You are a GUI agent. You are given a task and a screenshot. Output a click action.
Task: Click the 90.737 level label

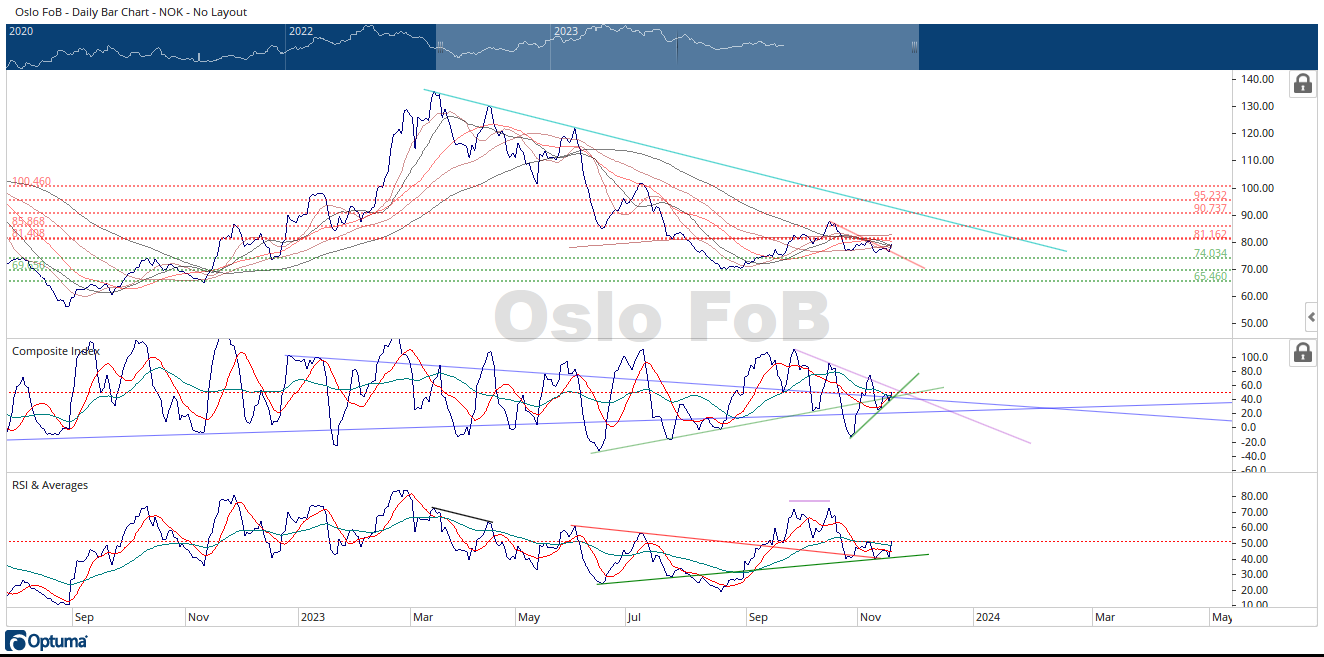click(x=1210, y=209)
